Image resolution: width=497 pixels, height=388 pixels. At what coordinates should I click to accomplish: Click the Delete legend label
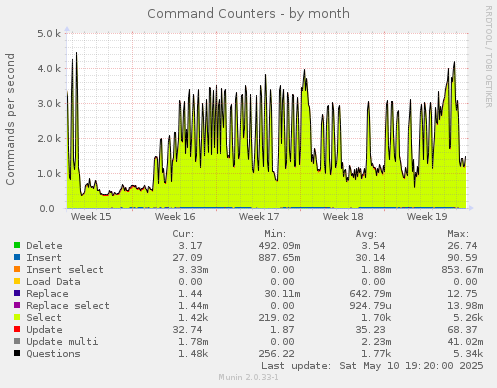44,246
